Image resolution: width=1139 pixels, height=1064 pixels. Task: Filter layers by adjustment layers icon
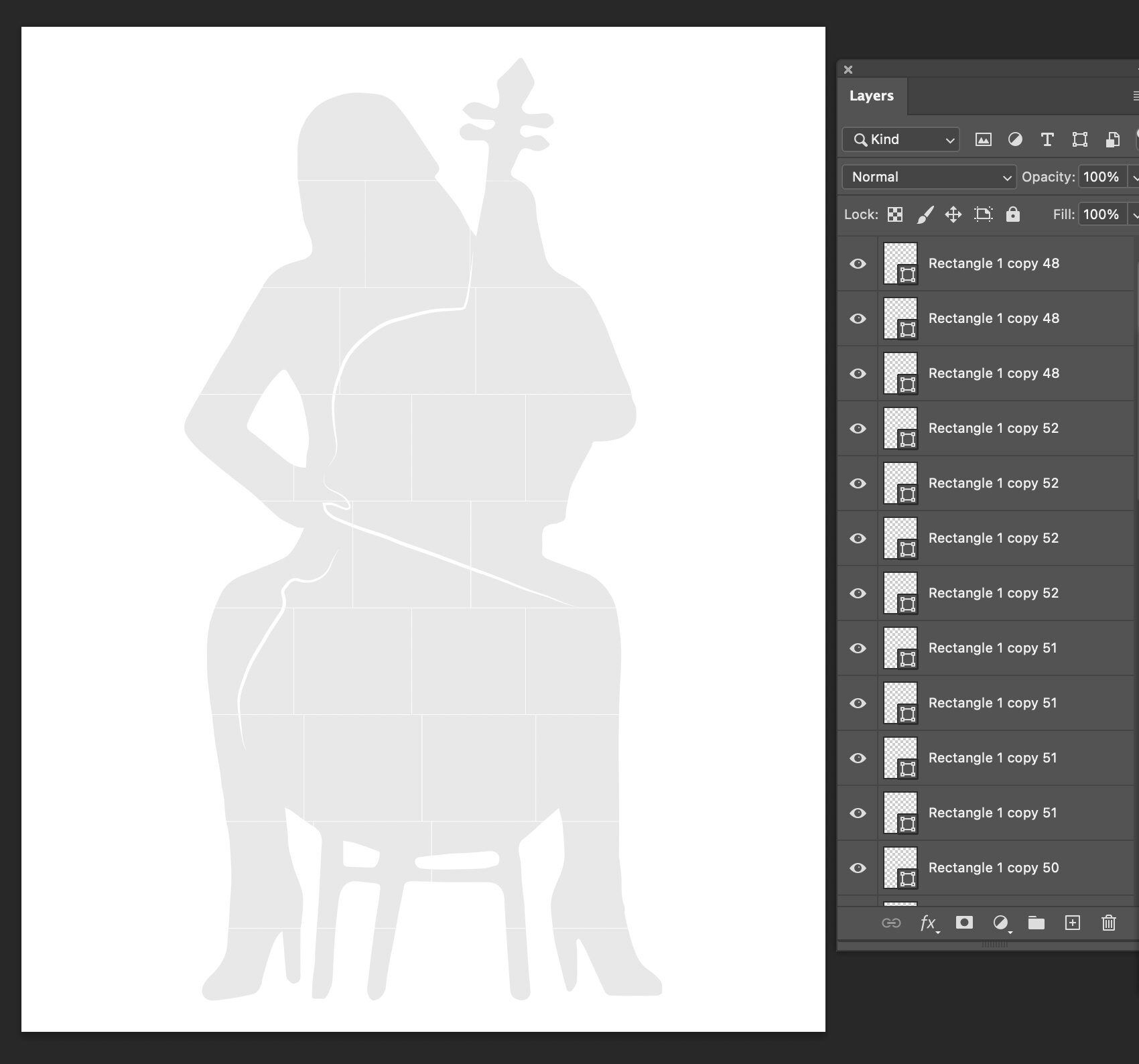pyautogui.click(x=1015, y=139)
